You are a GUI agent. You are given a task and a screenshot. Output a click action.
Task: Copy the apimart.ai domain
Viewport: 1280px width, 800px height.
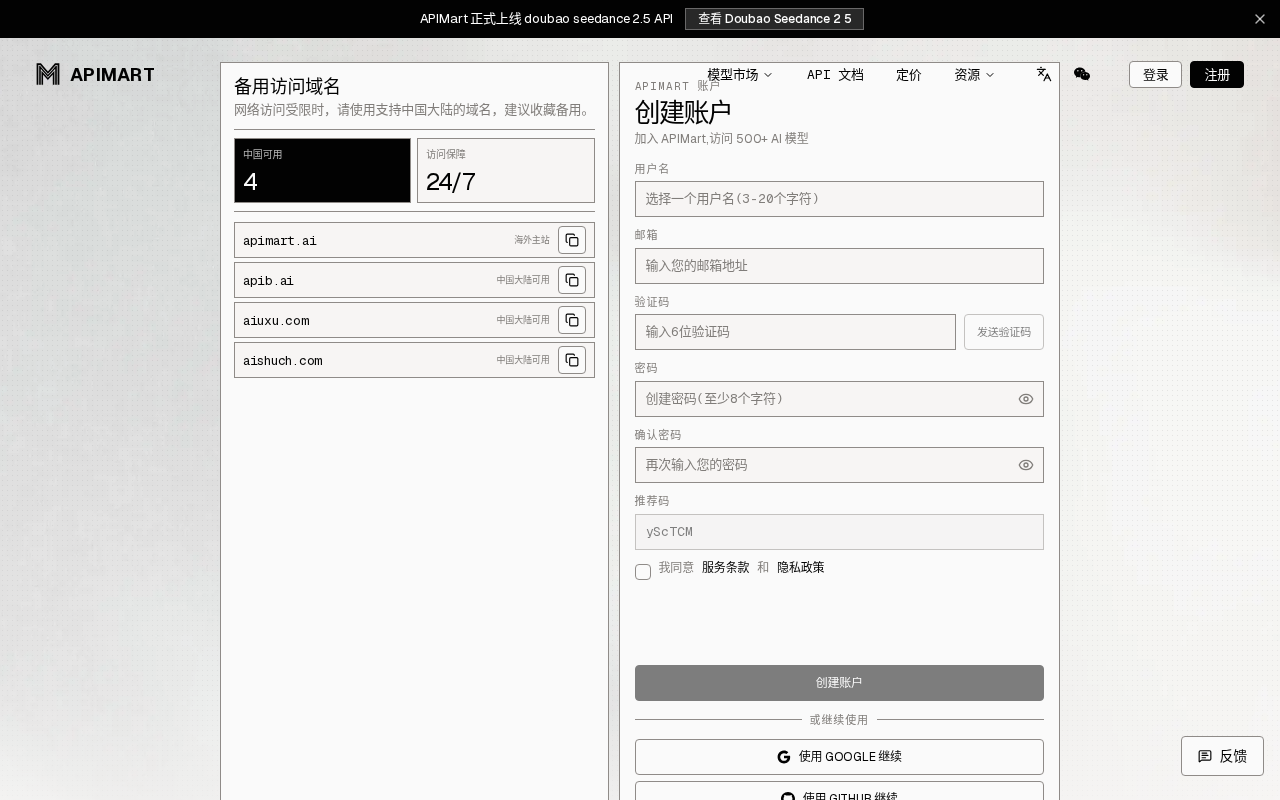point(572,240)
